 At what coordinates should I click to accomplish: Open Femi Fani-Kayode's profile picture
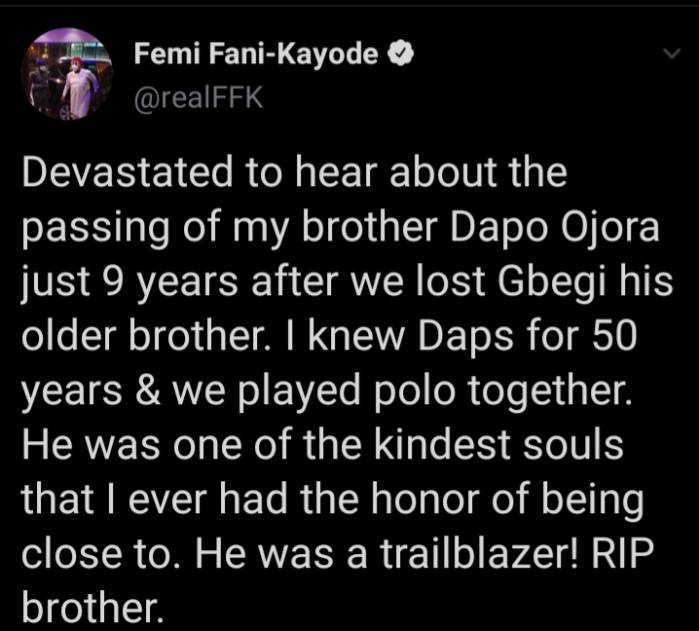67,74
